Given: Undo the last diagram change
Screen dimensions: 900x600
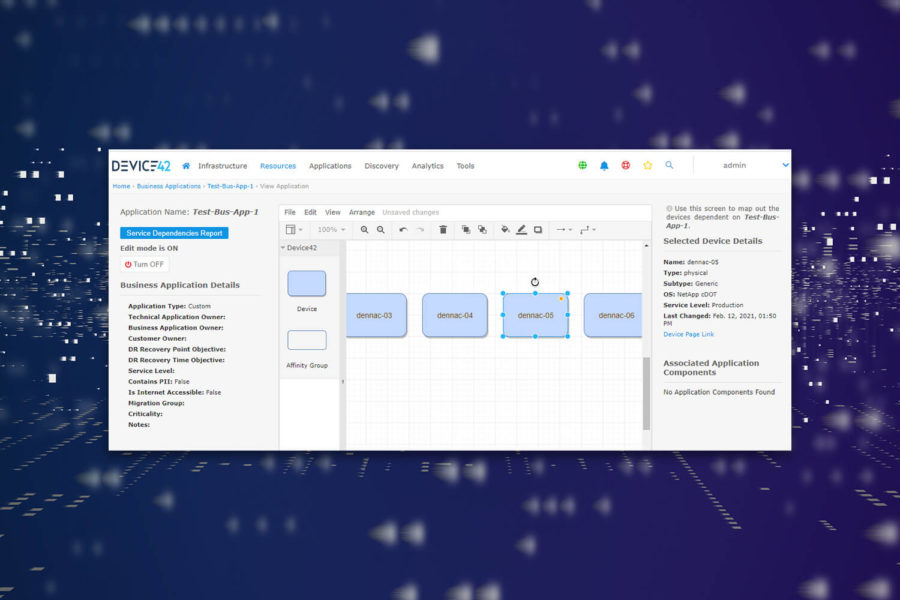Looking at the screenshot, I should 403,230.
